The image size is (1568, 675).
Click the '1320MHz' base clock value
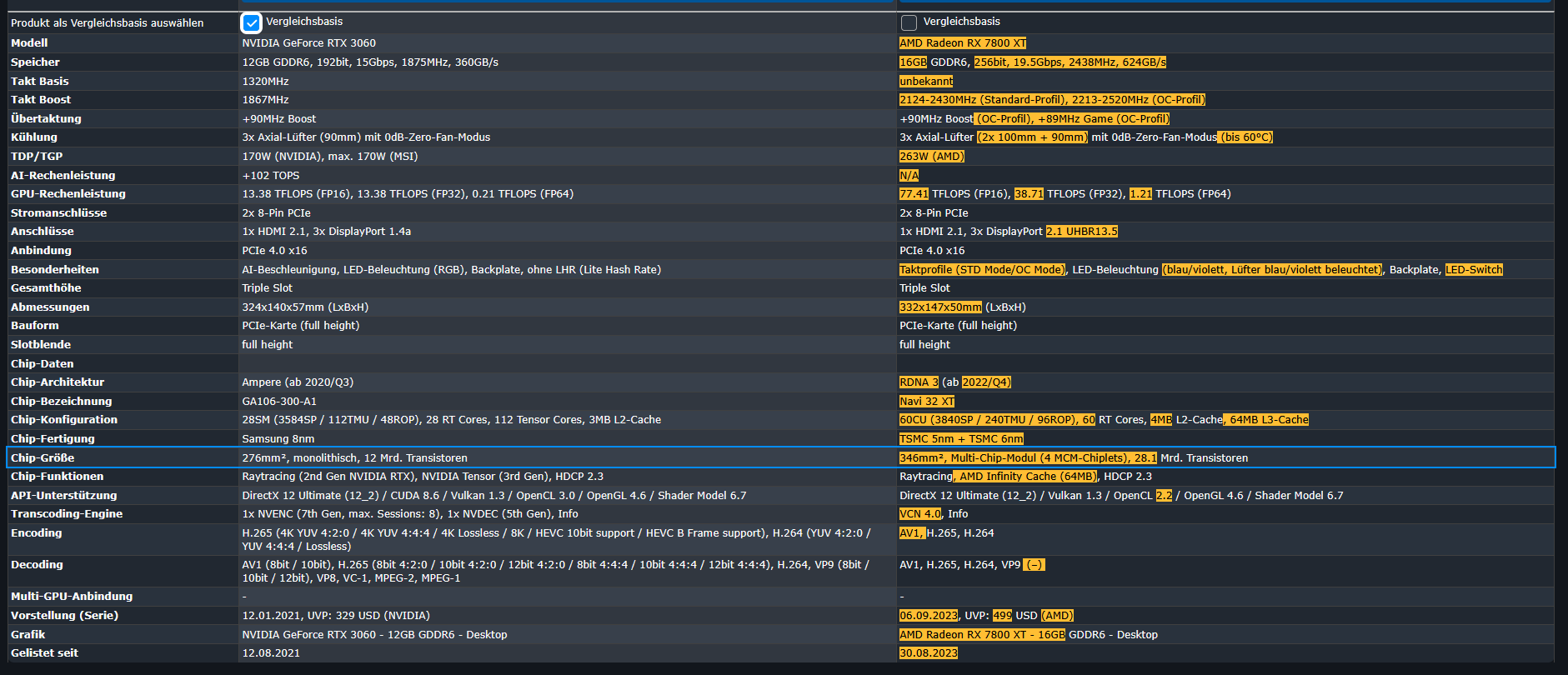click(x=265, y=82)
